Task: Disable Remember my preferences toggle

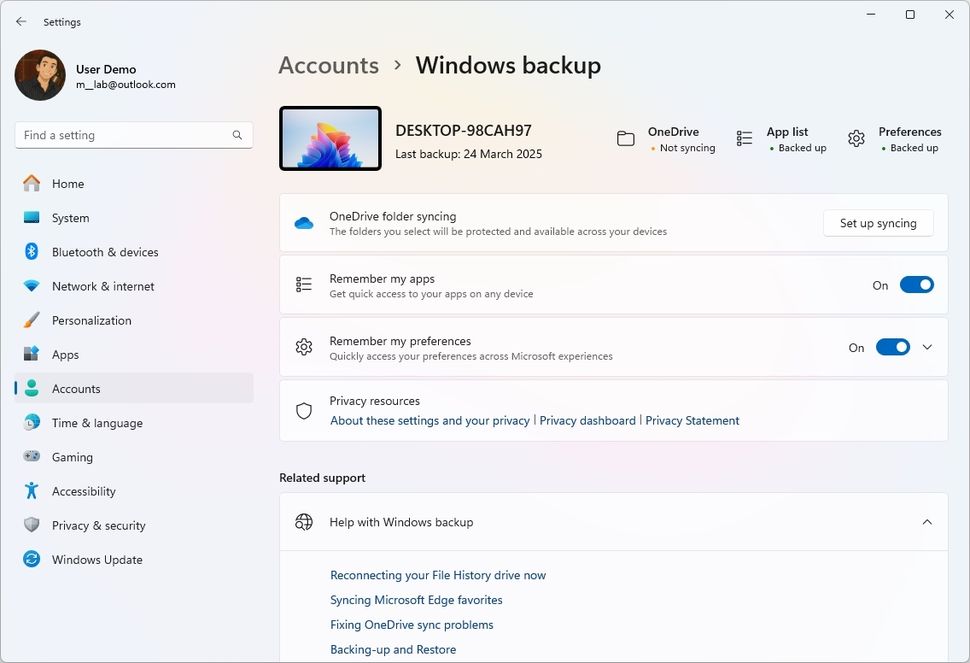Action: coord(892,347)
